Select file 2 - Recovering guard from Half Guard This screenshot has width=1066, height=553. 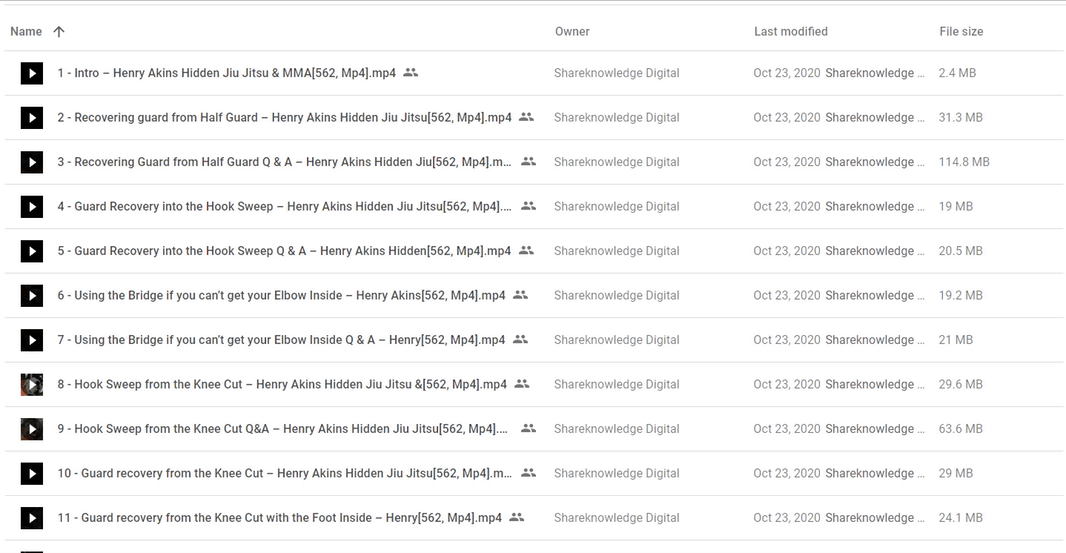[533, 117]
